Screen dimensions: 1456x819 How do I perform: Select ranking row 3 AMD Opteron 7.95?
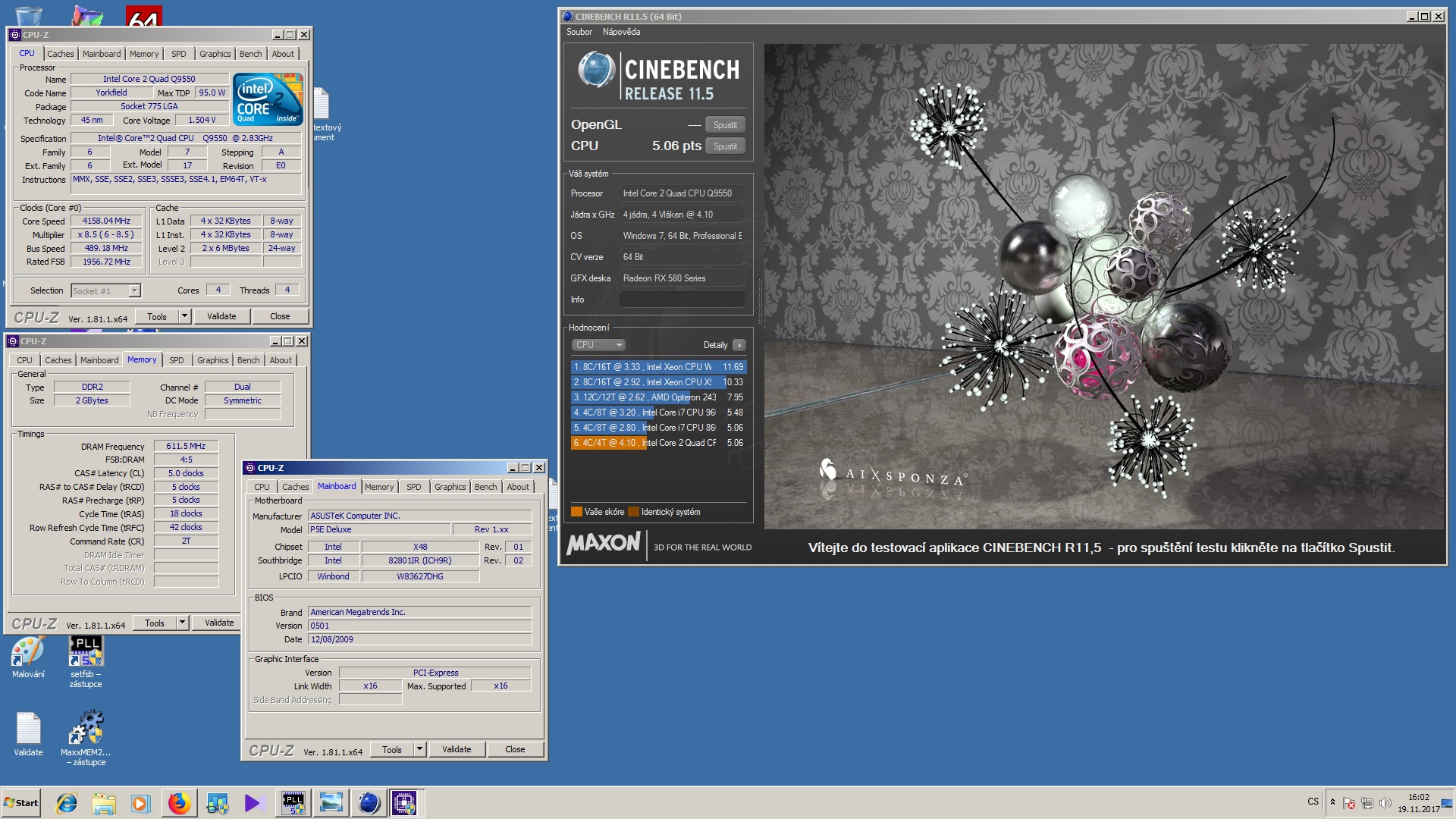coord(658,397)
